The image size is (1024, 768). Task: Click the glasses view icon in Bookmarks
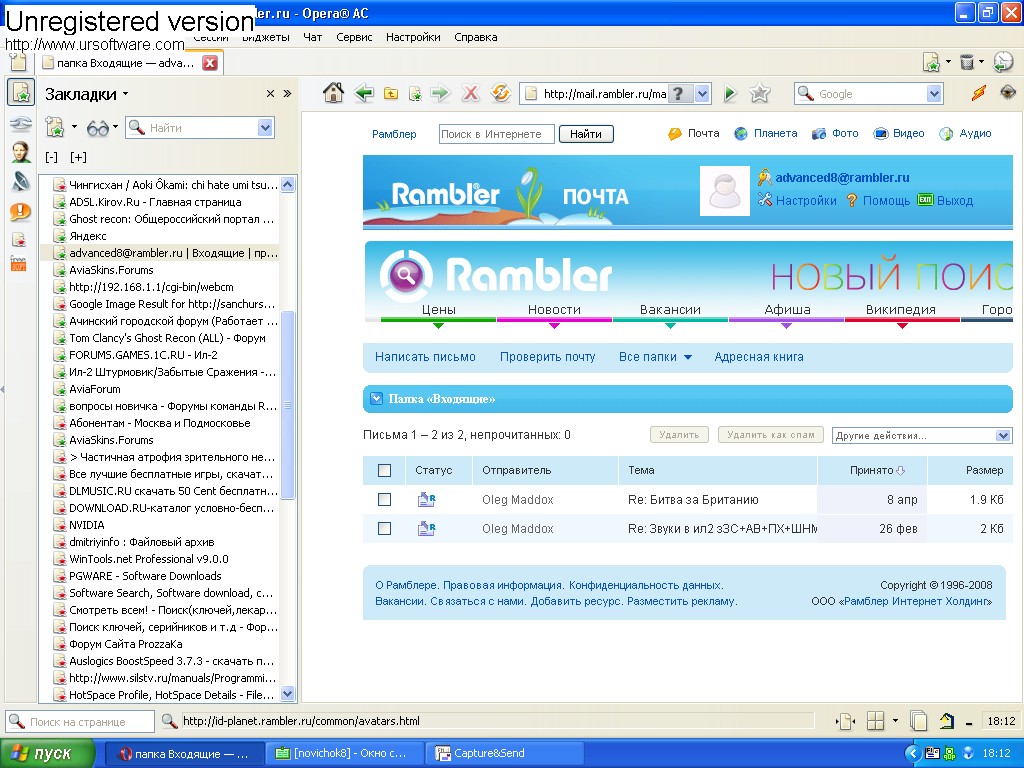(98, 128)
